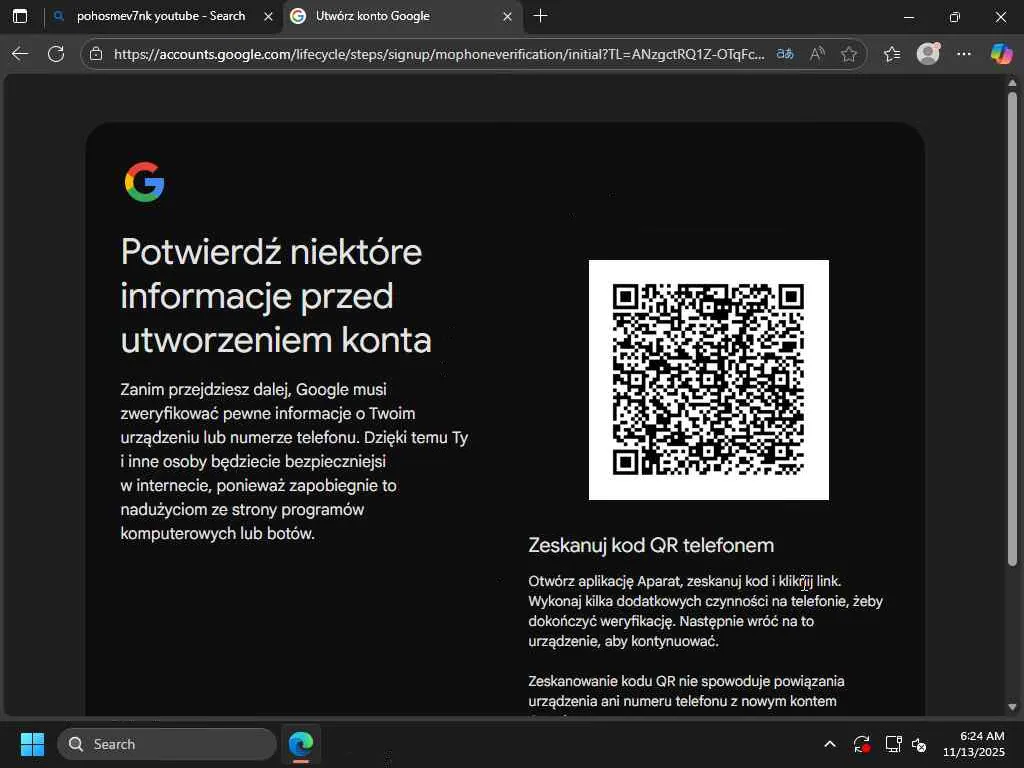Viewport: 1024px width, 768px height.
Task: Close the pohosmev7nk youtube search tab
Action: (x=268, y=16)
